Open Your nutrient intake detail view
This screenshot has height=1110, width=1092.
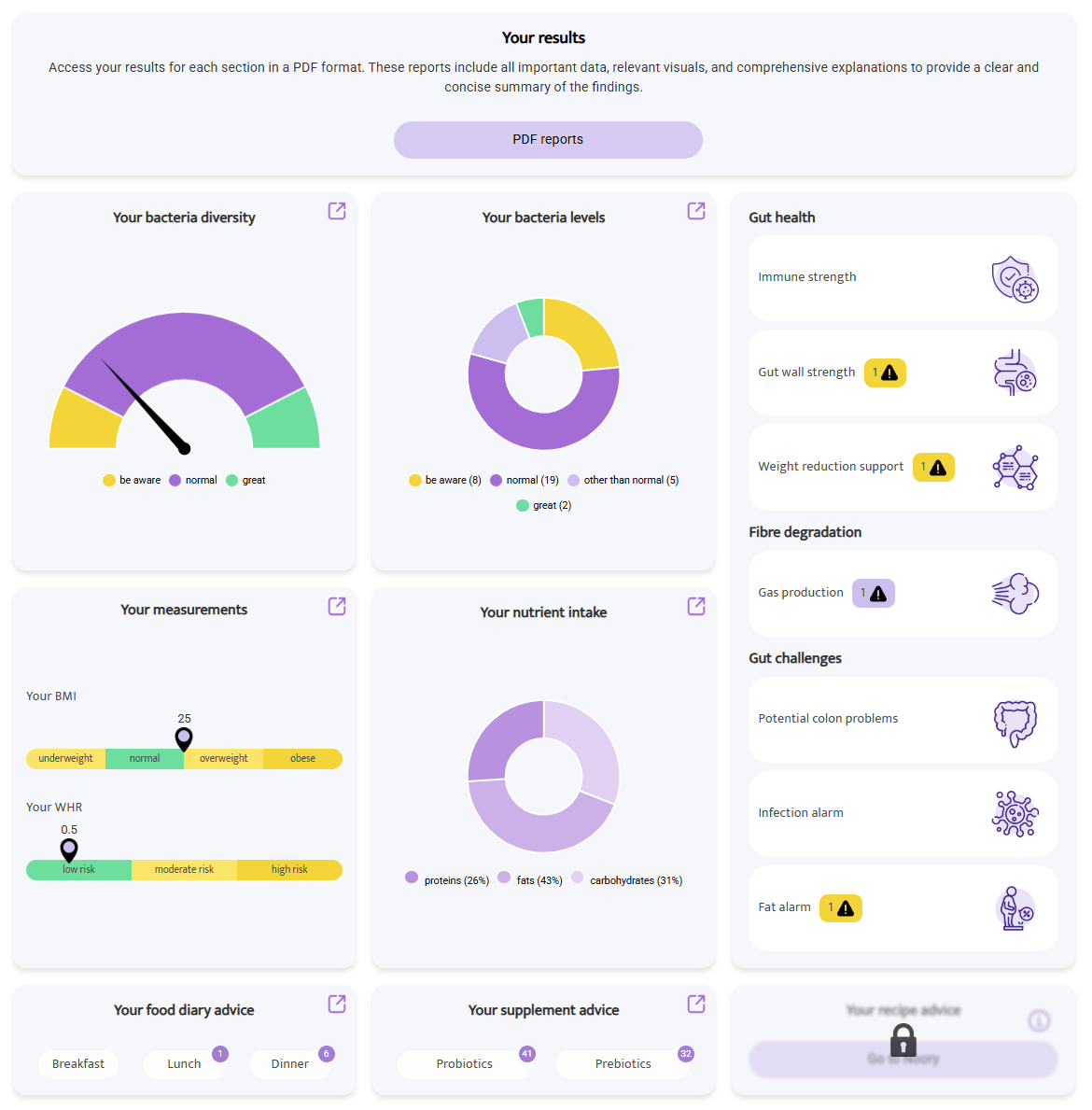pyautogui.click(x=696, y=606)
